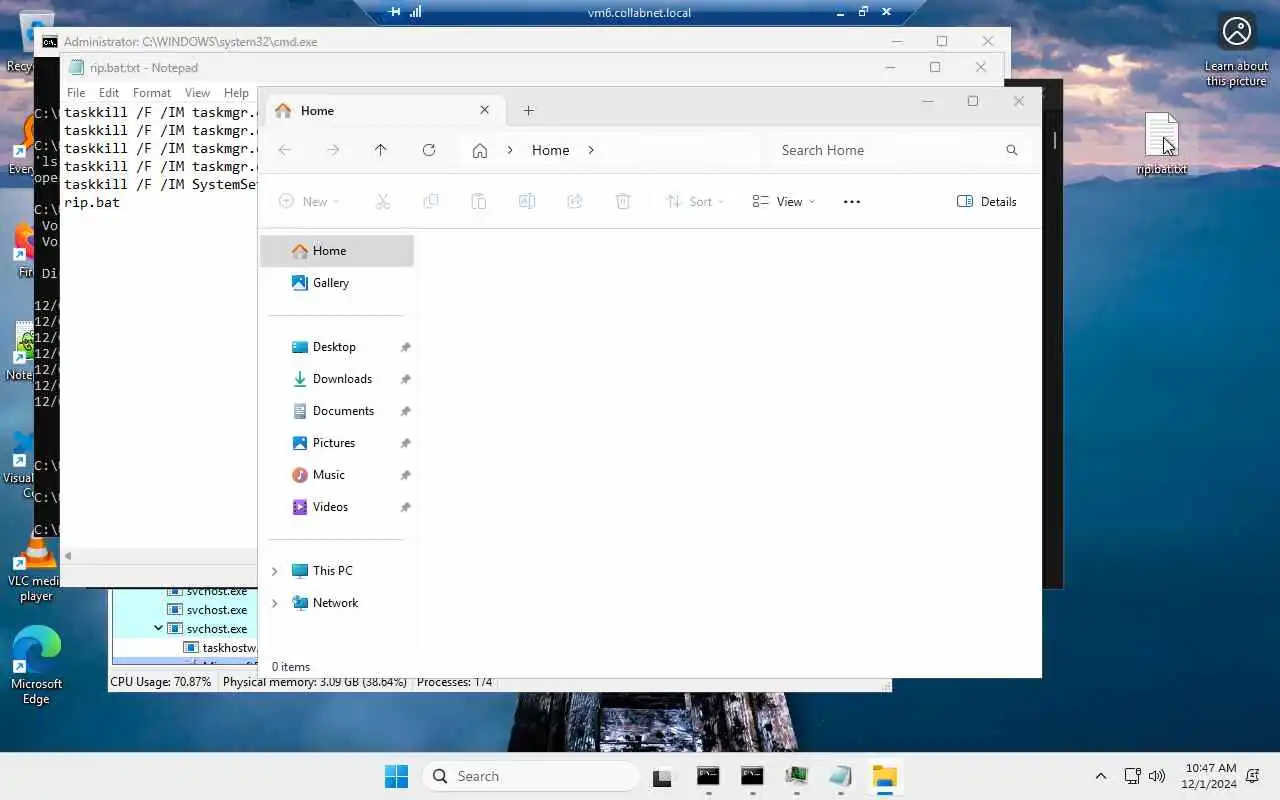Open Task View from taskbar
Viewport: 1280px width, 800px height.
point(662,777)
